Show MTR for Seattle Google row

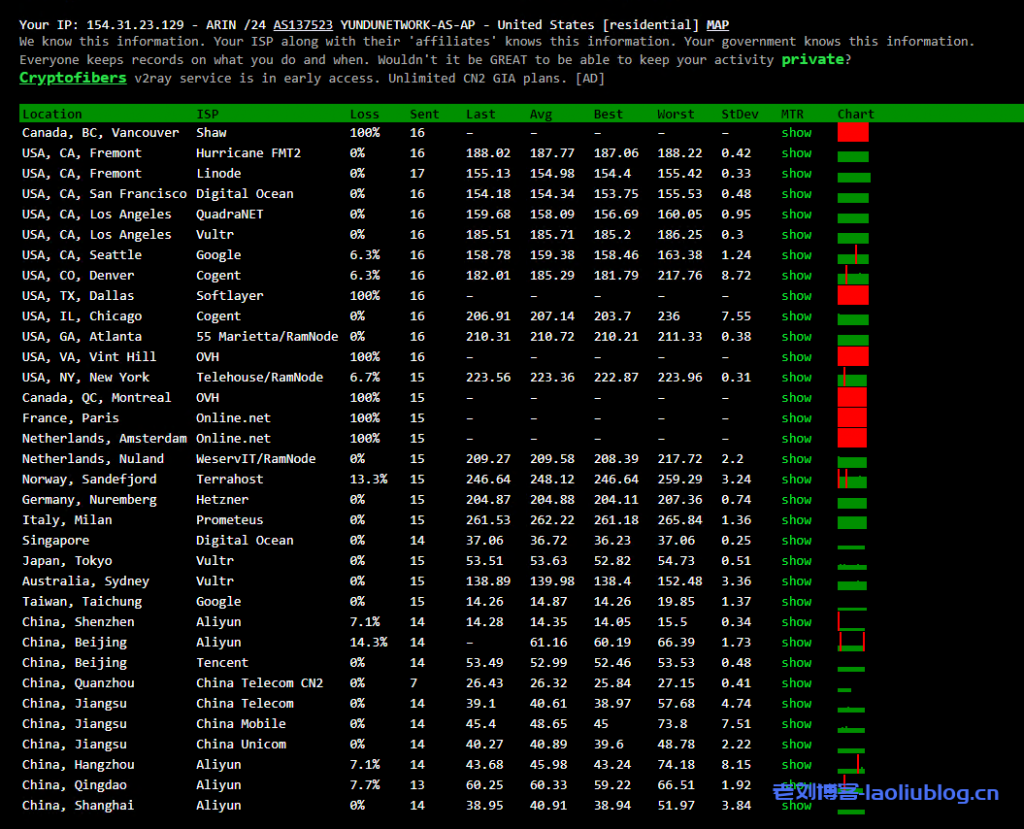[796, 255]
